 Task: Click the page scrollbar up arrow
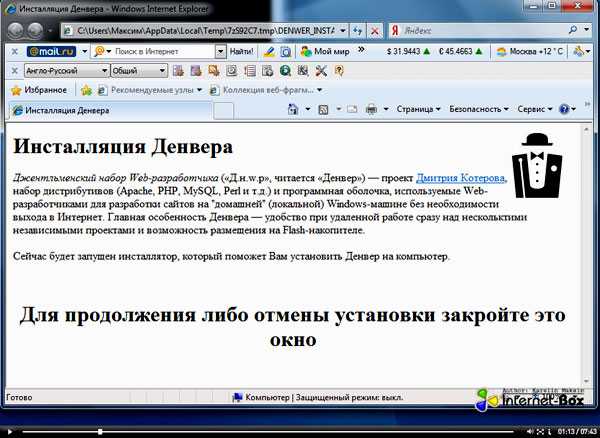586,130
